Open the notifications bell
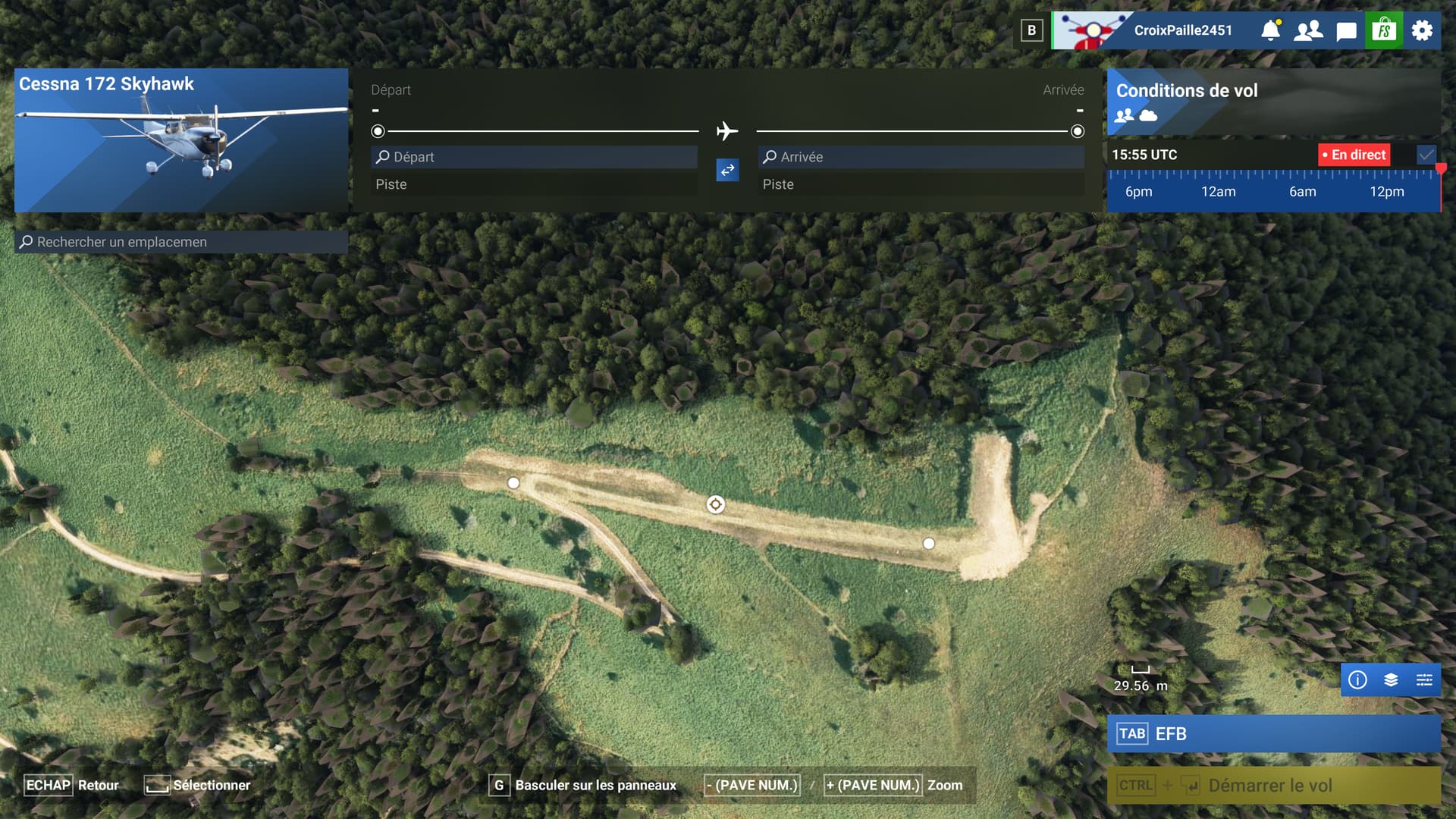Screen dimensions: 1456x819 [x=1270, y=30]
